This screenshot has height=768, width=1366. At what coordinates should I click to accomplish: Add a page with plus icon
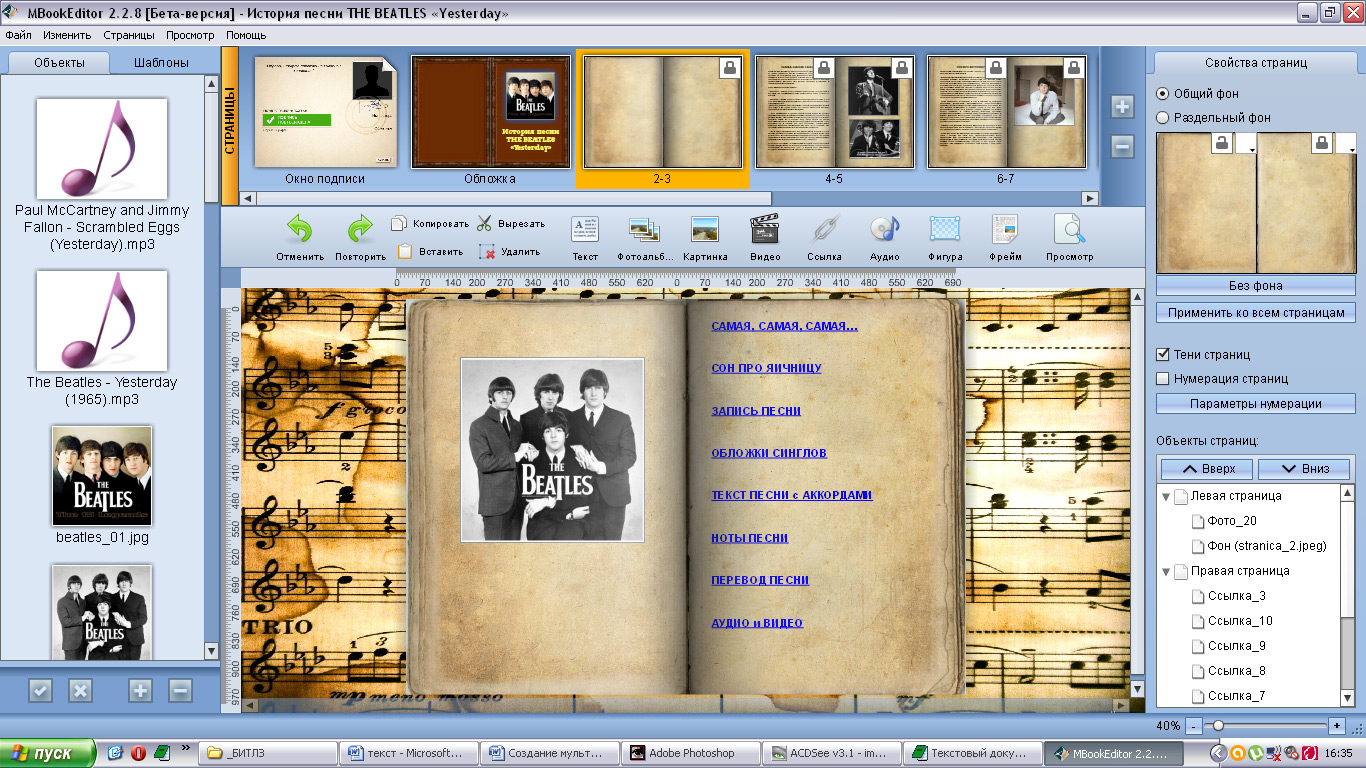coord(1122,107)
